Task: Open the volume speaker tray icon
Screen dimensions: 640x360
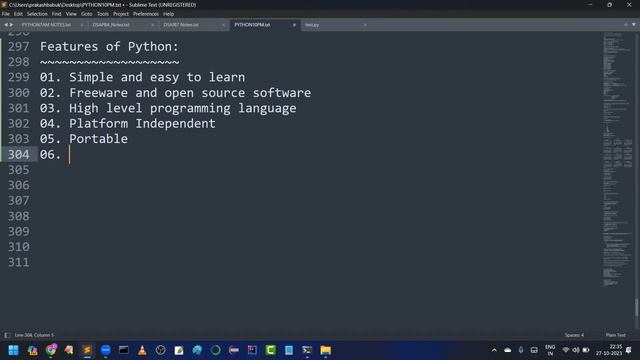Action: [576, 350]
